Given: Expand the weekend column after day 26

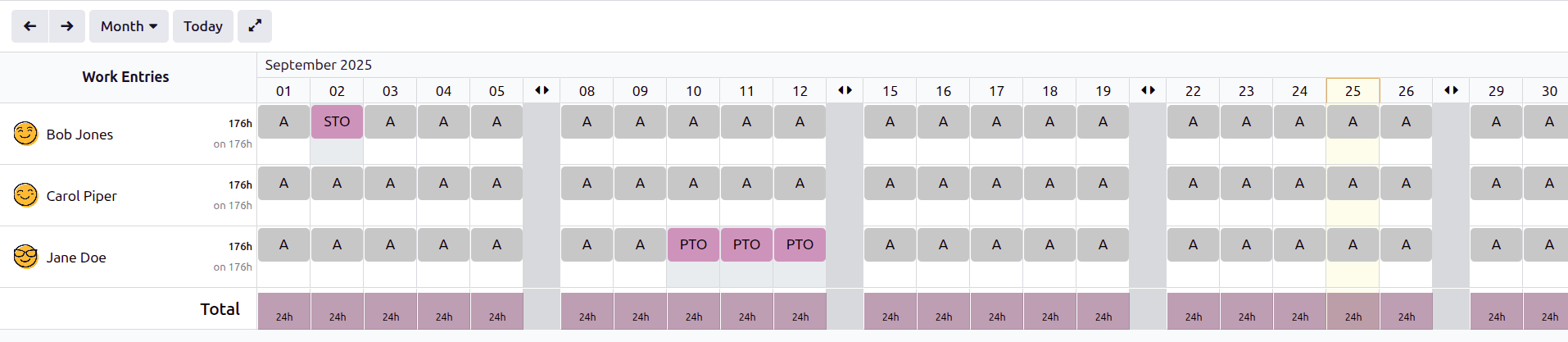Looking at the screenshot, I should (1451, 90).
